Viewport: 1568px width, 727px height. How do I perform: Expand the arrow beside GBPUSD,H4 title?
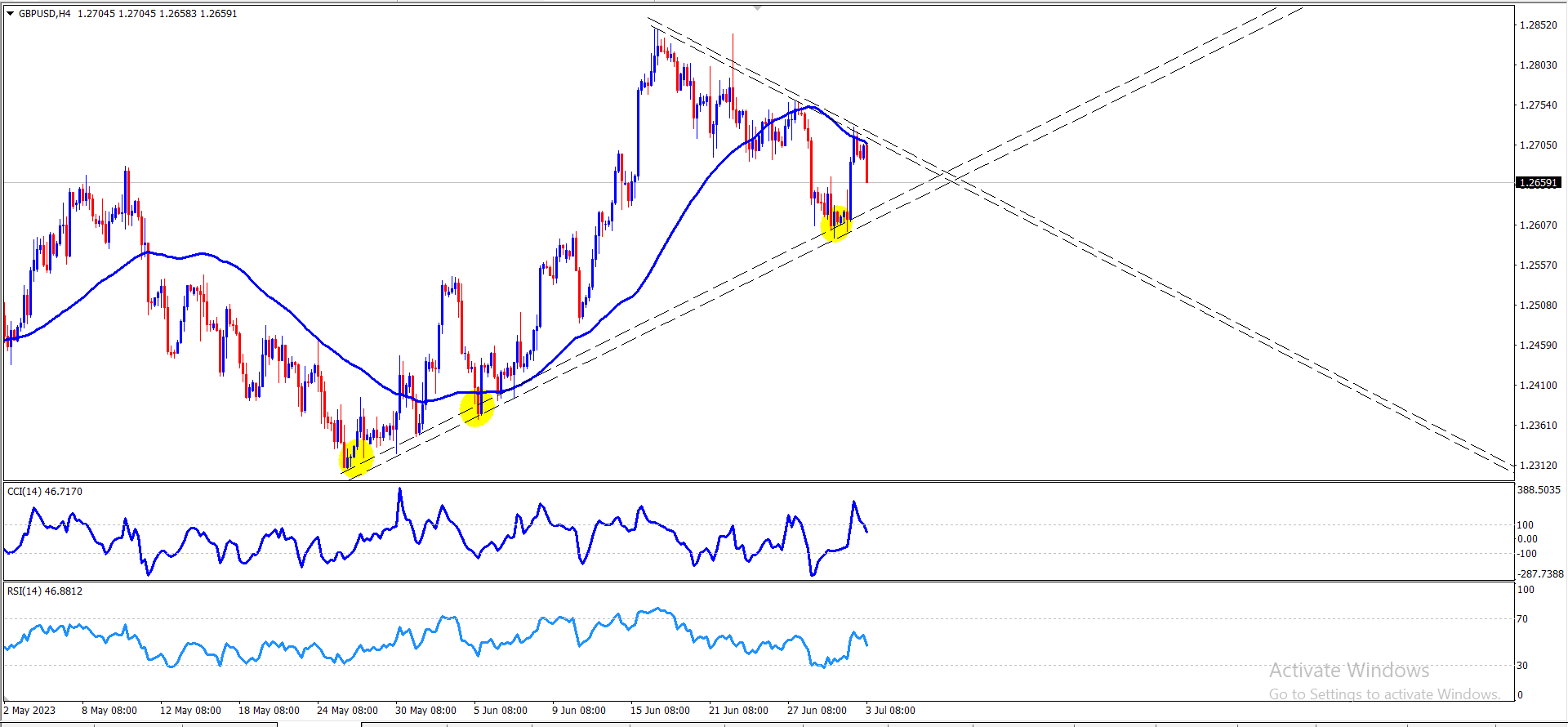10,13
